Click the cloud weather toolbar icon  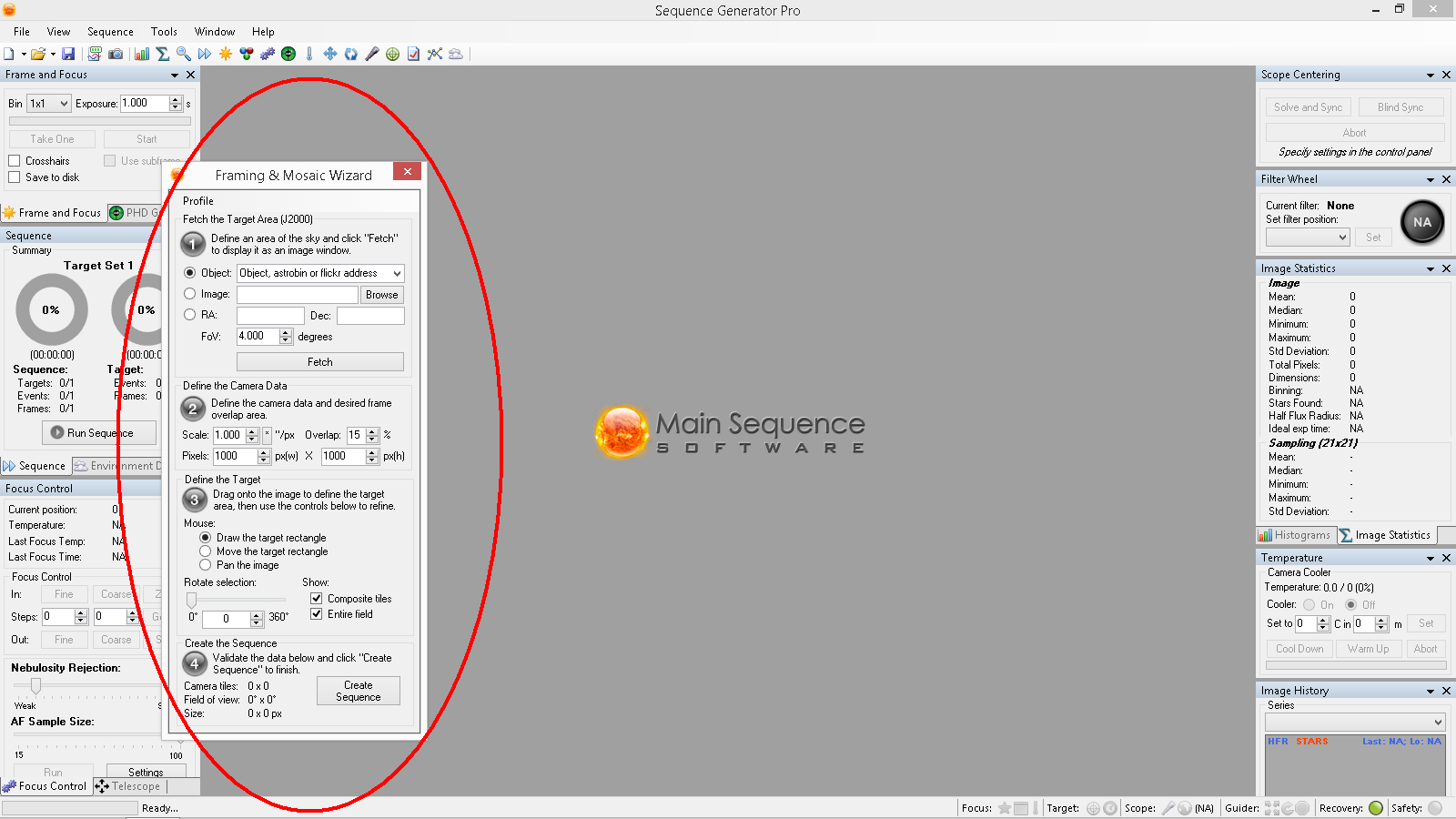456,55
